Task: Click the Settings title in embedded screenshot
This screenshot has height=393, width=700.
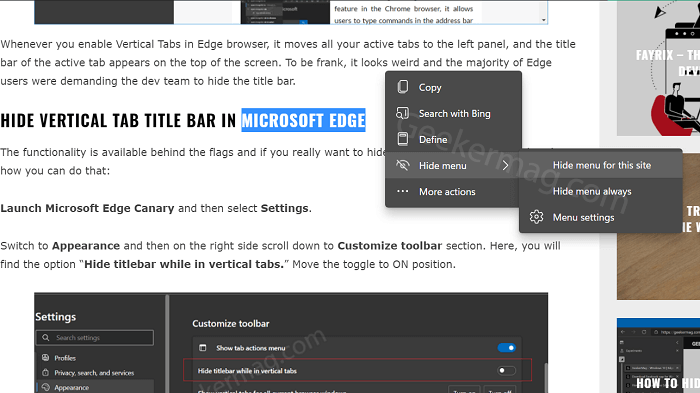Action: 56,317
